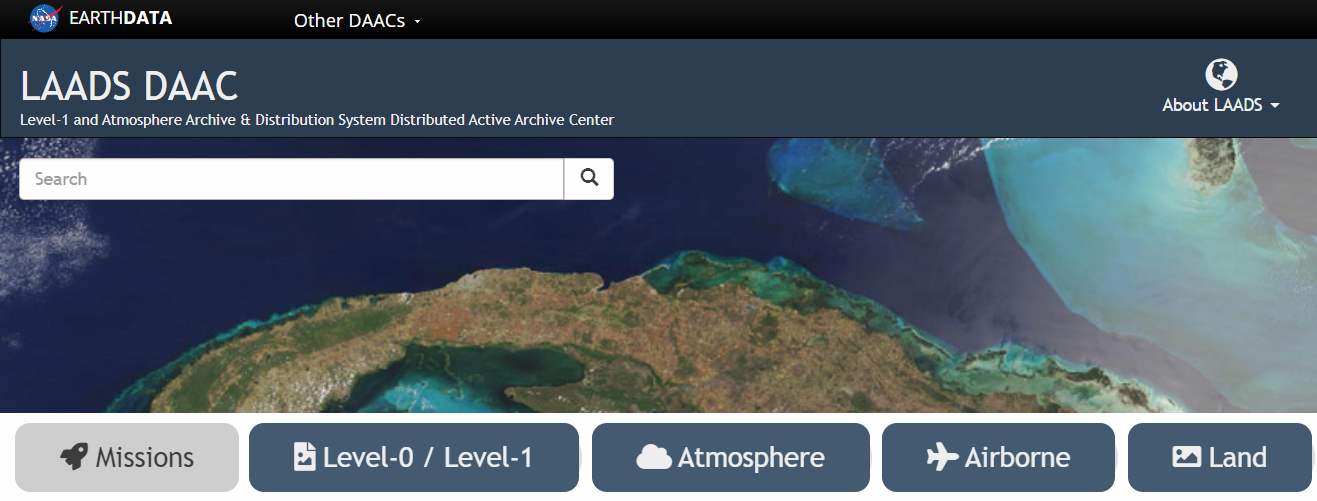Screen dimensions: 1317x501
Task: Click the airplane icon on Airborne
Action: click(x=942, y=458)
